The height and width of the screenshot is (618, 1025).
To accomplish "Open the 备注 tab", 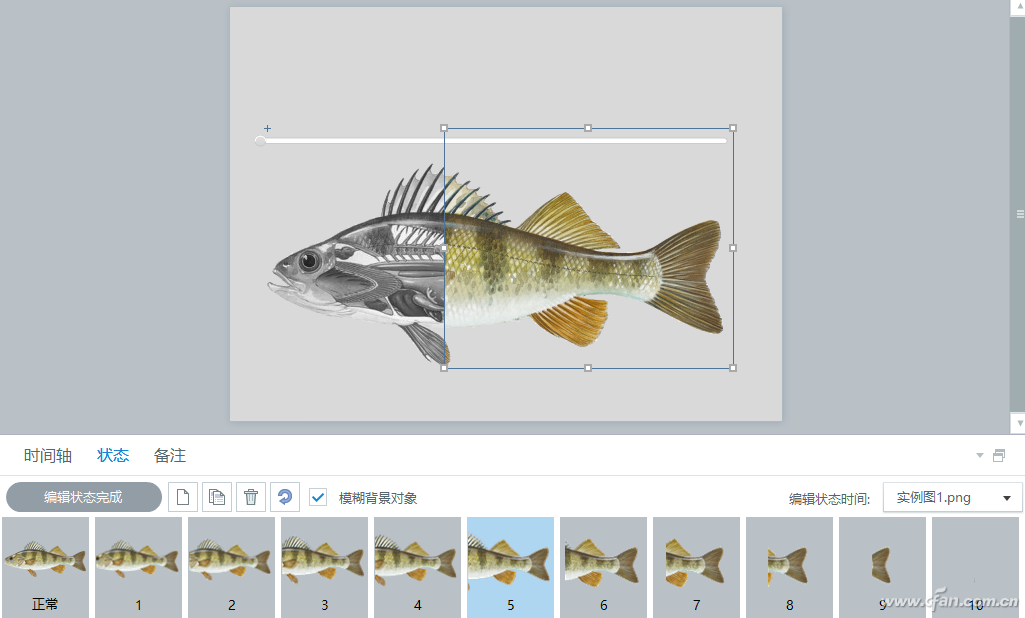I will (170, 456).
